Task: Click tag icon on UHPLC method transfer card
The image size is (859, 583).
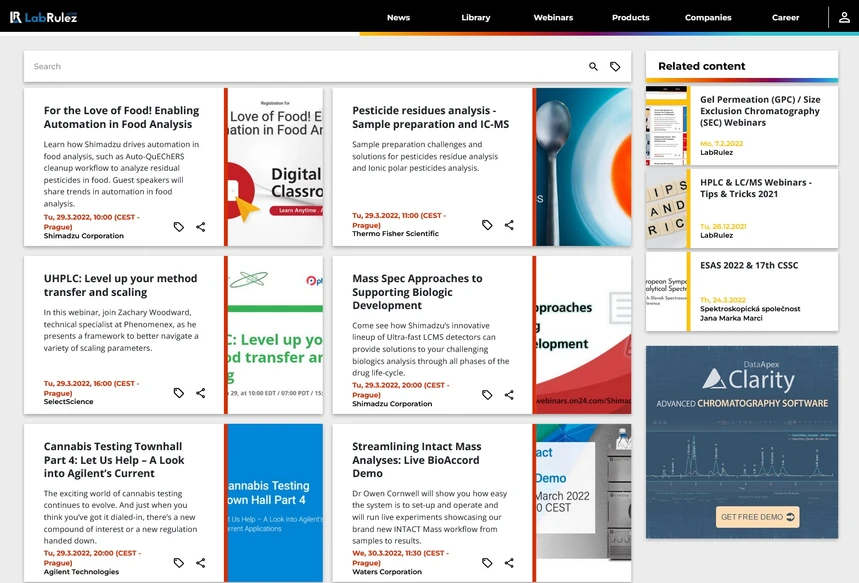Action: 179,393
